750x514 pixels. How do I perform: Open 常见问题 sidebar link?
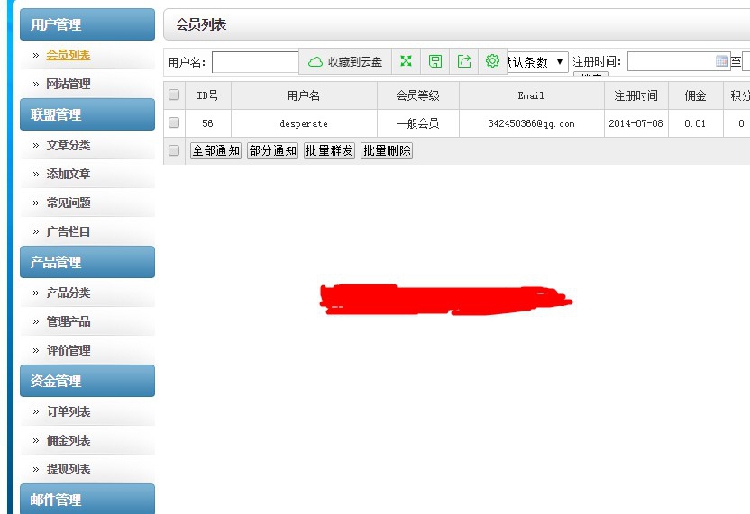[x=68, y=203]
